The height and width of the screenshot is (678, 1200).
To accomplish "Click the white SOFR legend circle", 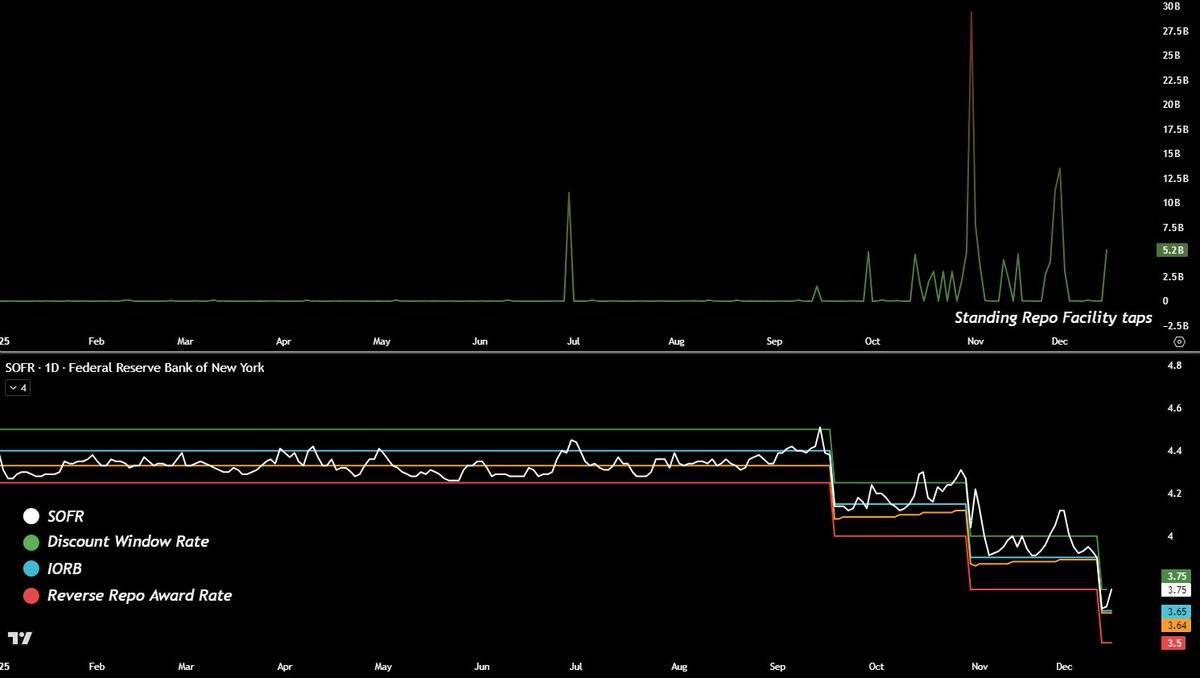I will click(31, 517).
